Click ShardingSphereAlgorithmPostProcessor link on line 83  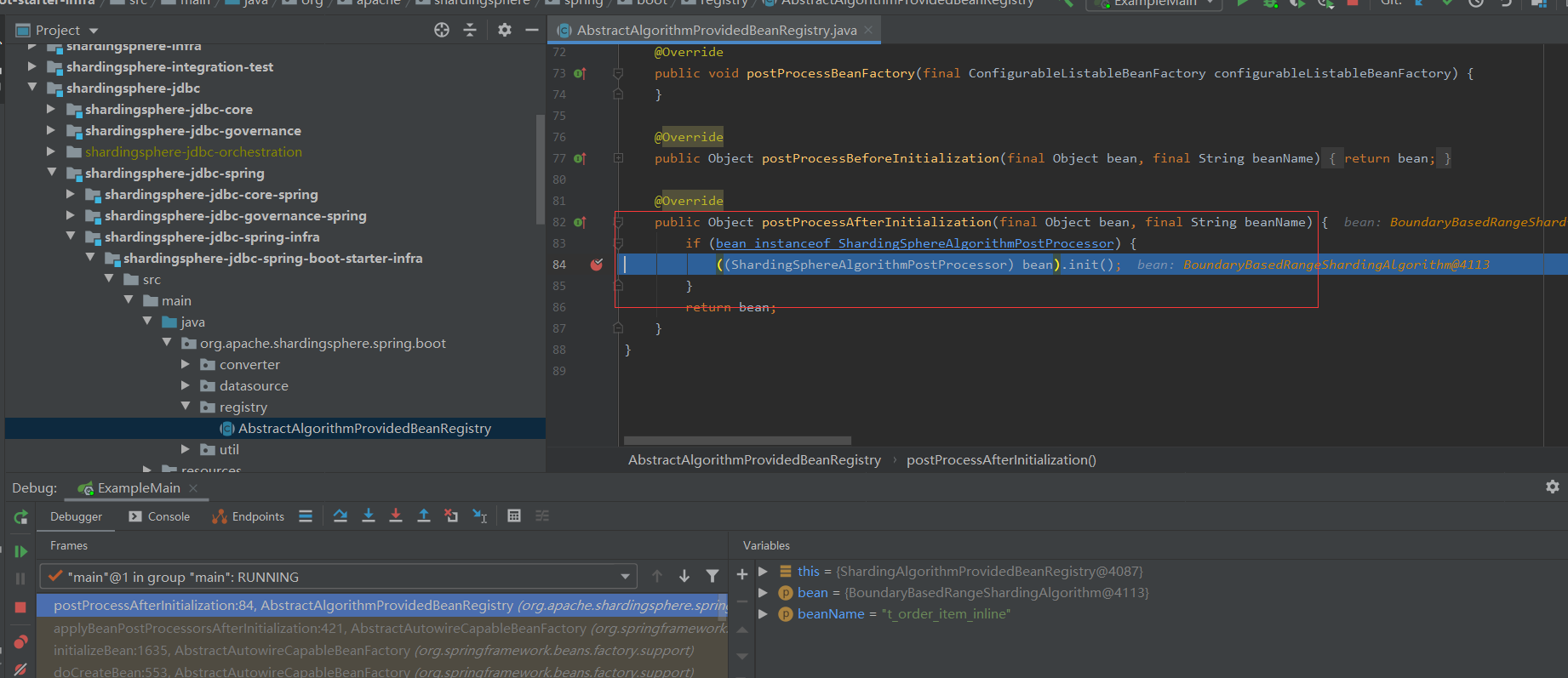(x=976, y=243)
